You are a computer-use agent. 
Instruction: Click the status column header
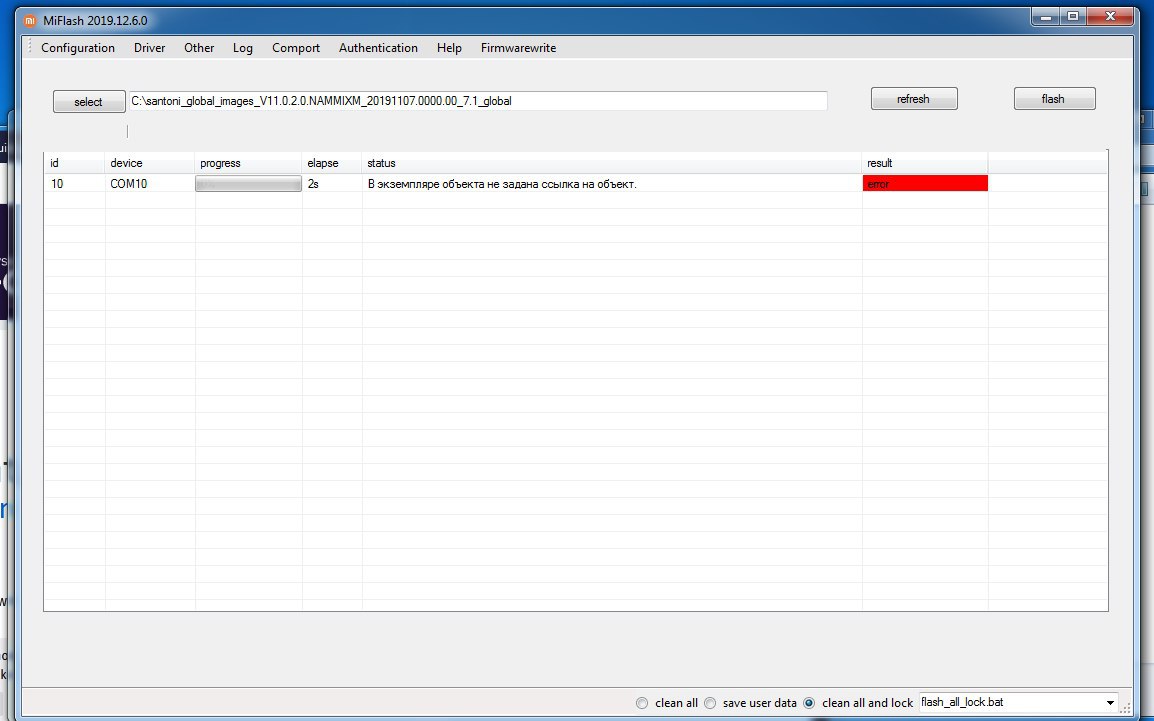click(612, 163)
